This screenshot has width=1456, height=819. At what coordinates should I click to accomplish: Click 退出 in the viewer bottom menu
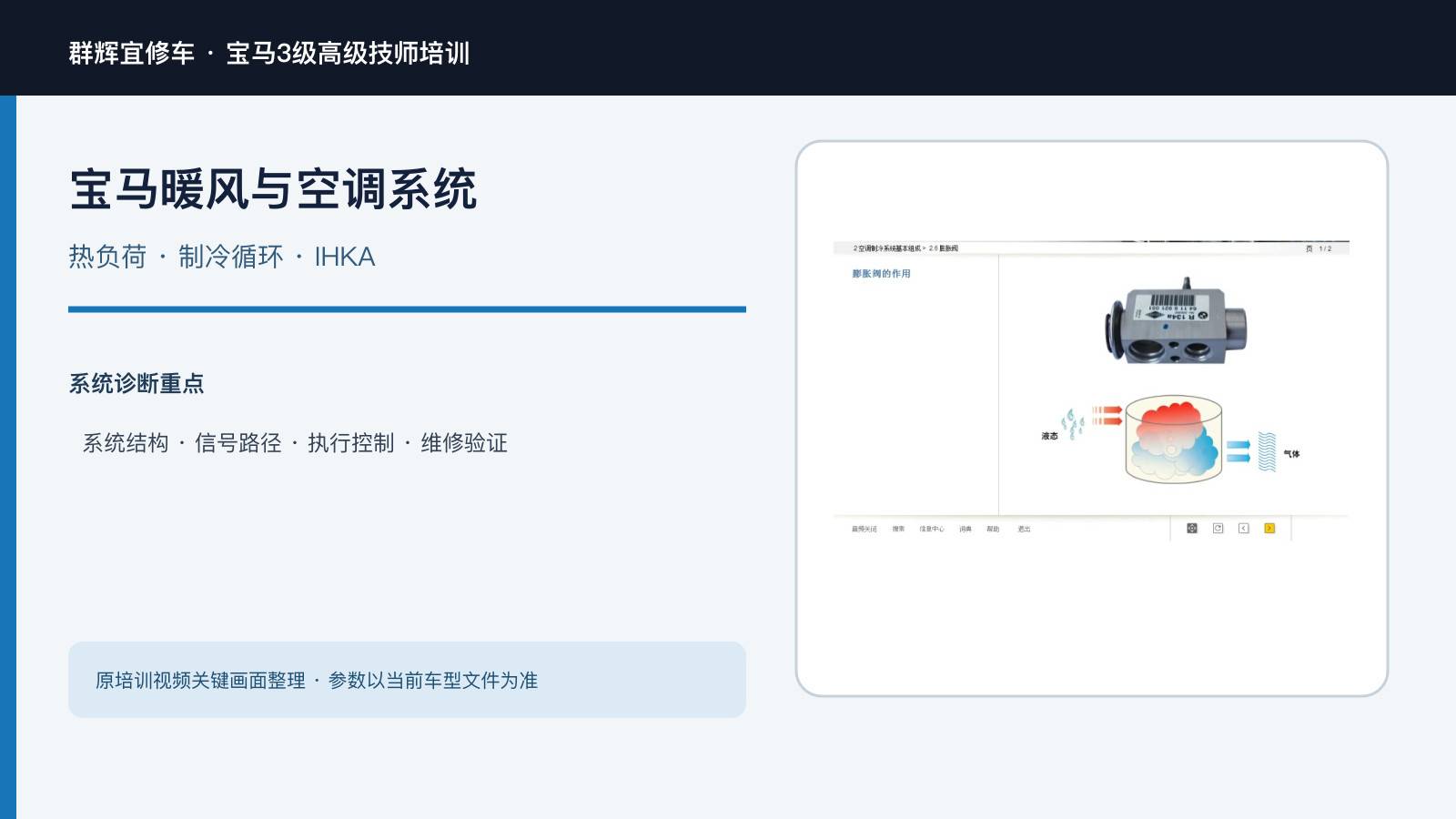click(x=1024, y=529)
